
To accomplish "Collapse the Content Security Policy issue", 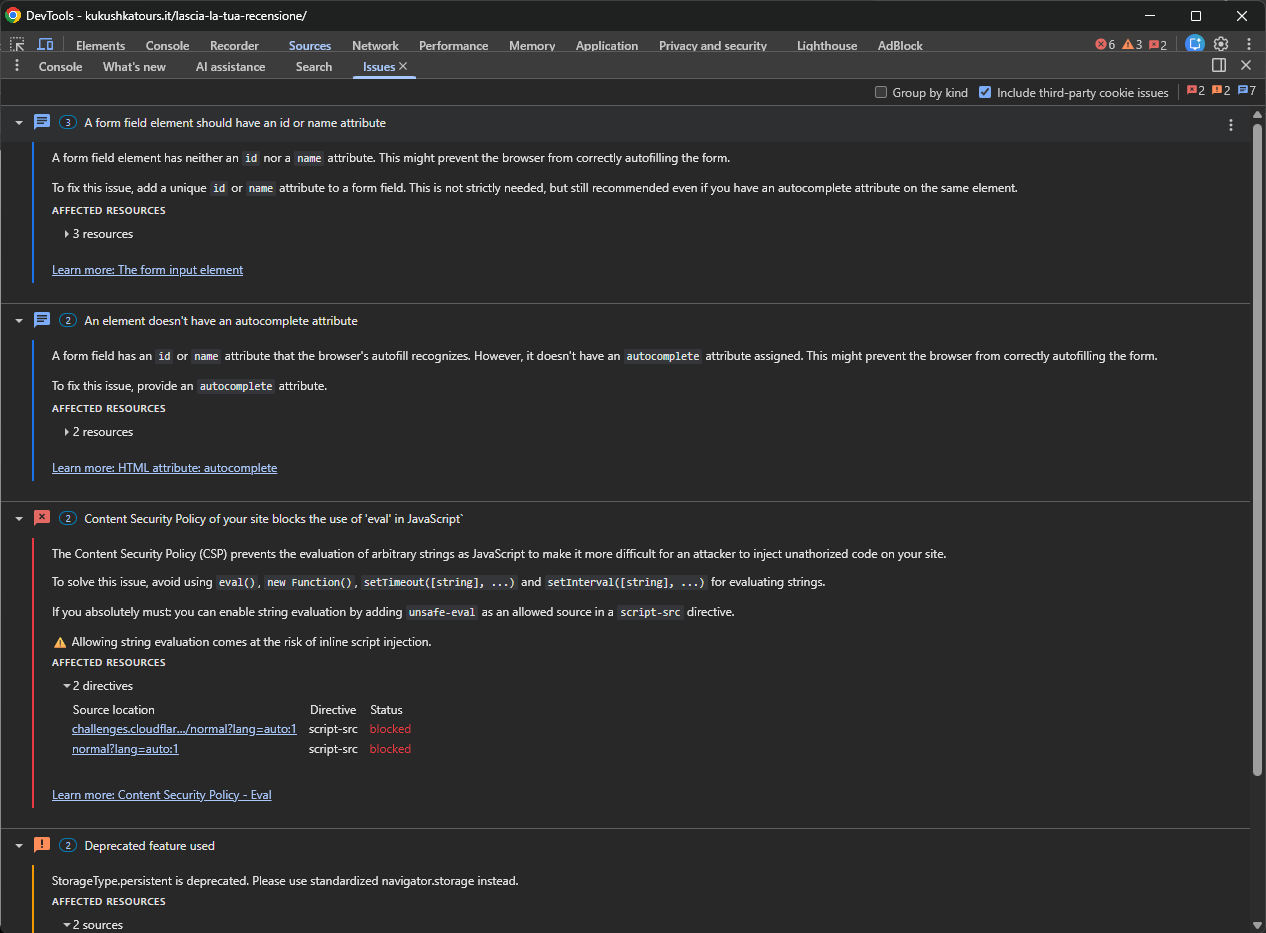I will (18, 518).
